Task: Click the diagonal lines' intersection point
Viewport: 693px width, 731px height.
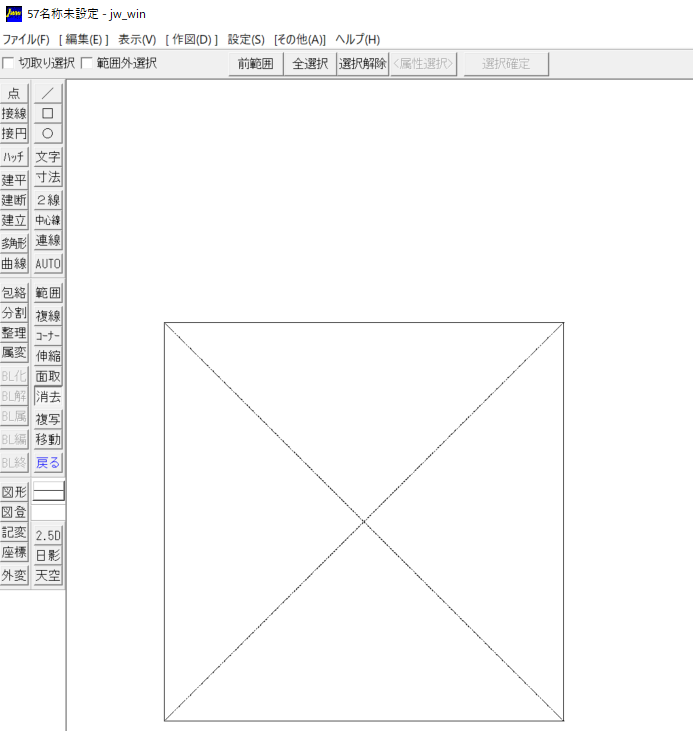Action: (x=364, y=522)
